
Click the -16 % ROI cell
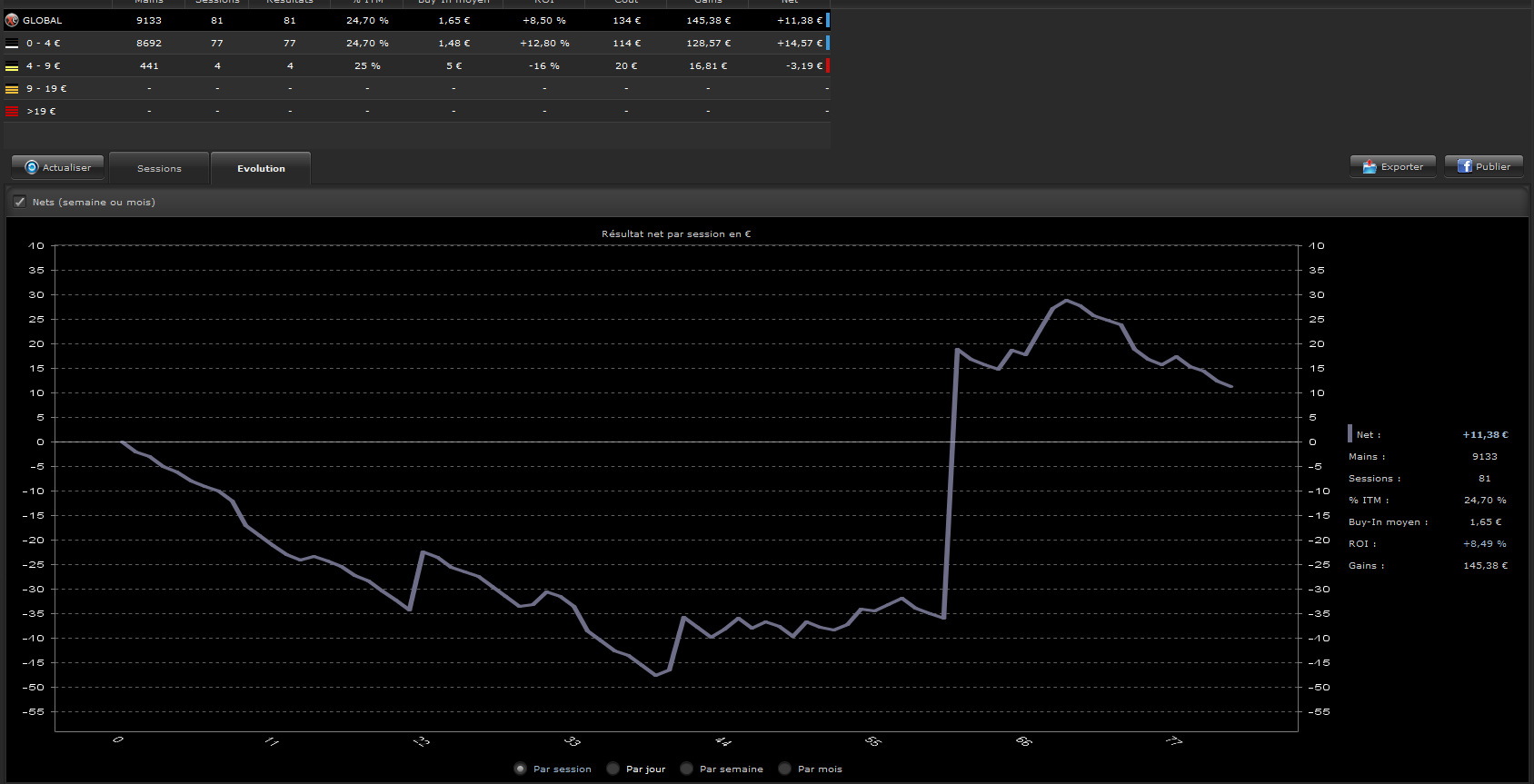[x=544, y=65]
